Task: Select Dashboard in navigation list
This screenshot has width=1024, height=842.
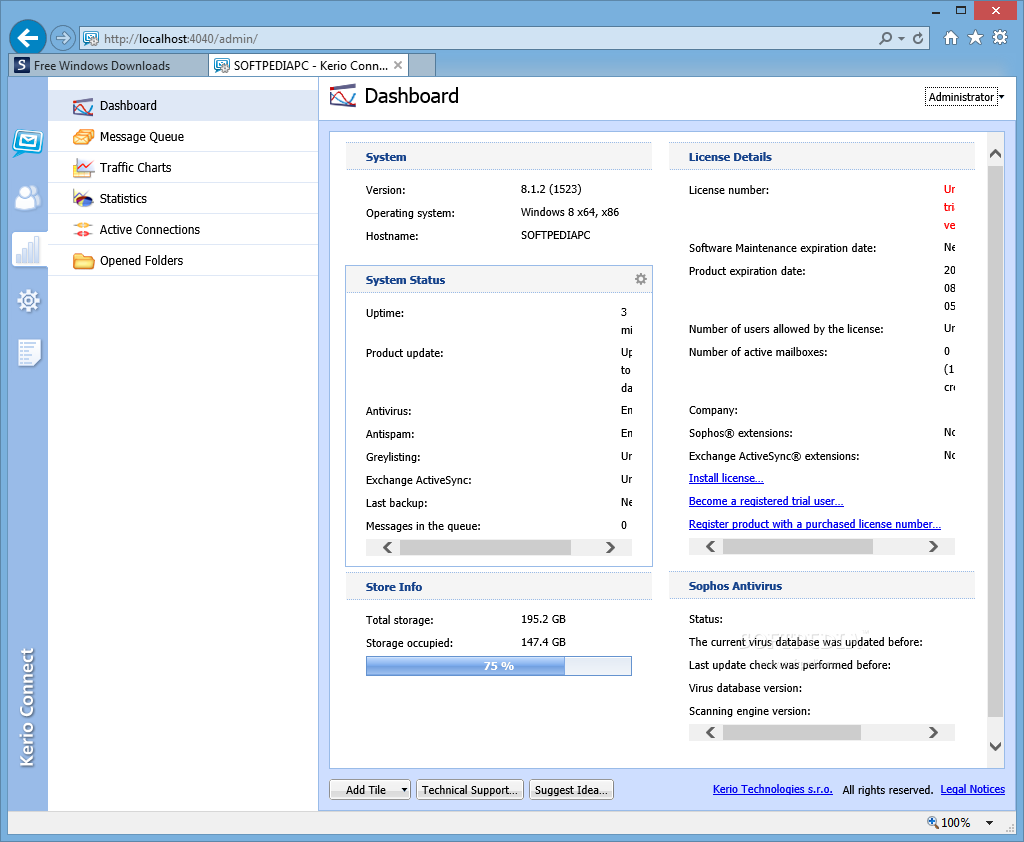Action: [183, 105]
